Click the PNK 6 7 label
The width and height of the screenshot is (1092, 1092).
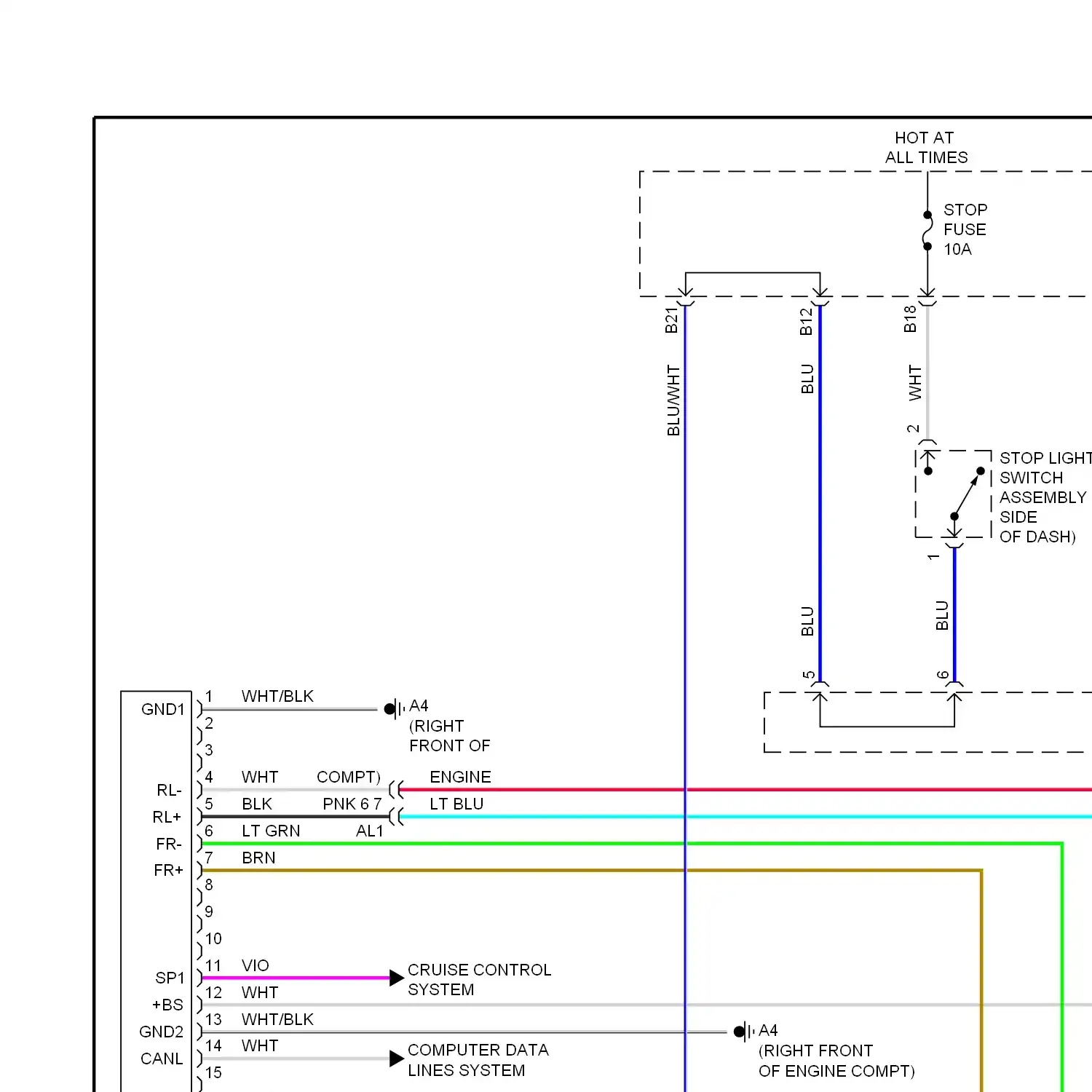point(352,804)
